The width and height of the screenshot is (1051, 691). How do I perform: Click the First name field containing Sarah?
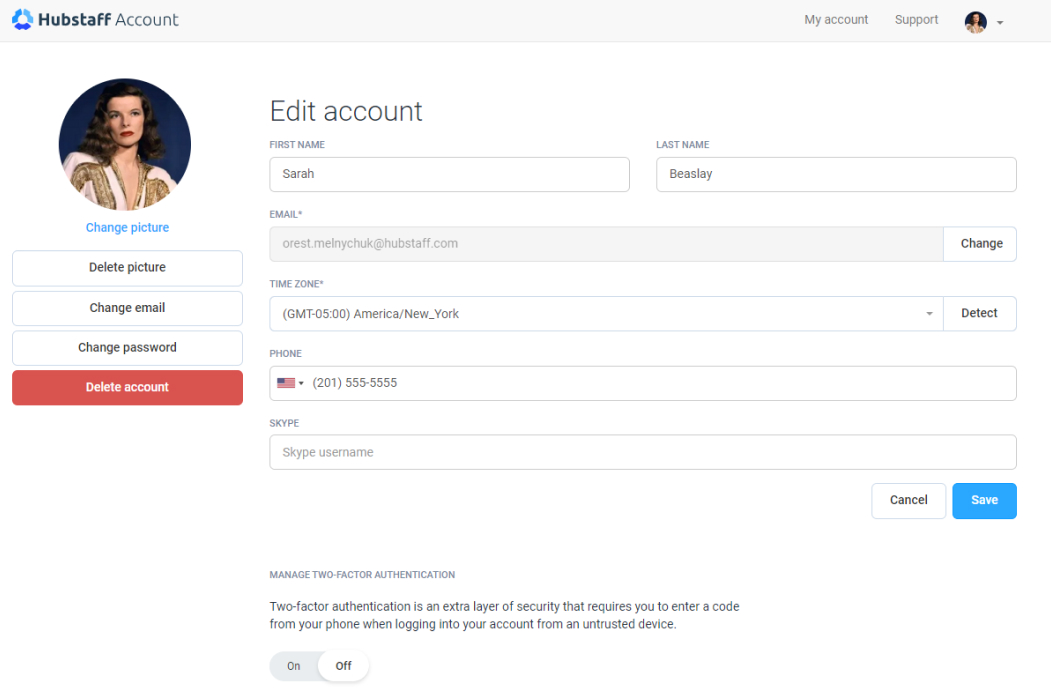449,174
